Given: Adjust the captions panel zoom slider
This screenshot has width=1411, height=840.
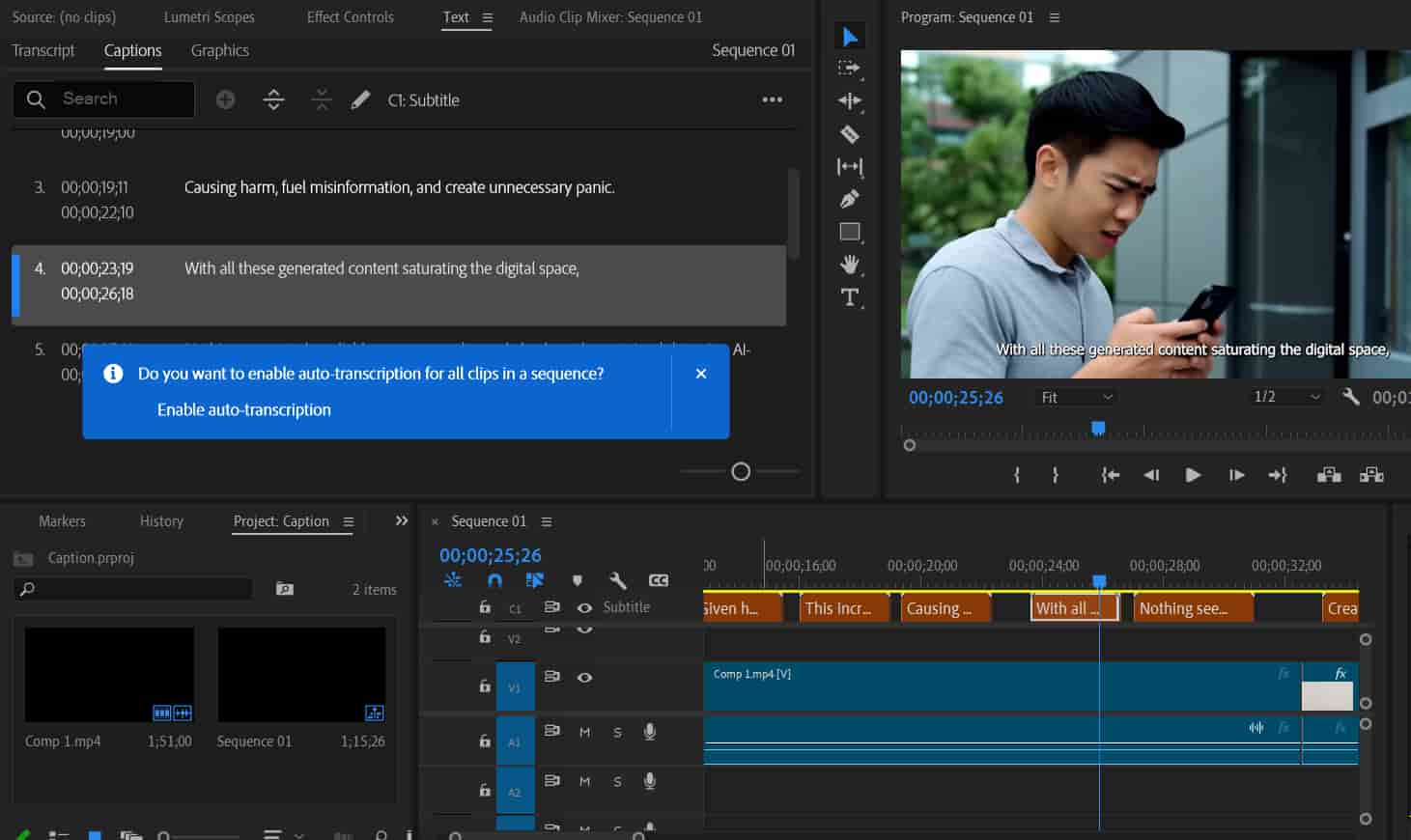Looking at the screenshot, I should pos(741,471).
